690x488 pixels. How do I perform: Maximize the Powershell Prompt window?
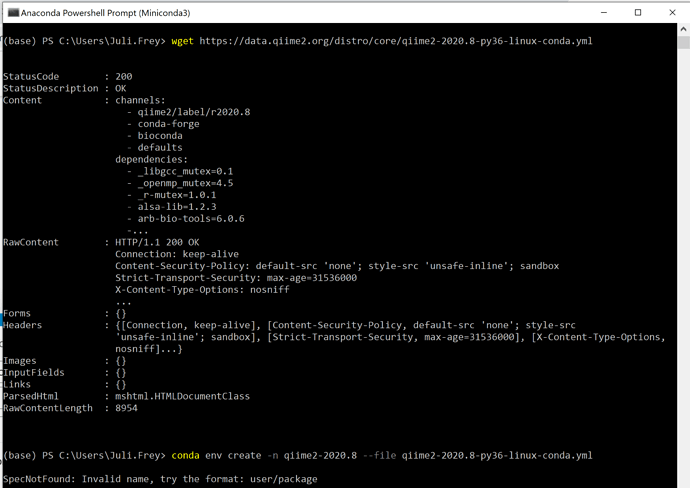[638, 13]
